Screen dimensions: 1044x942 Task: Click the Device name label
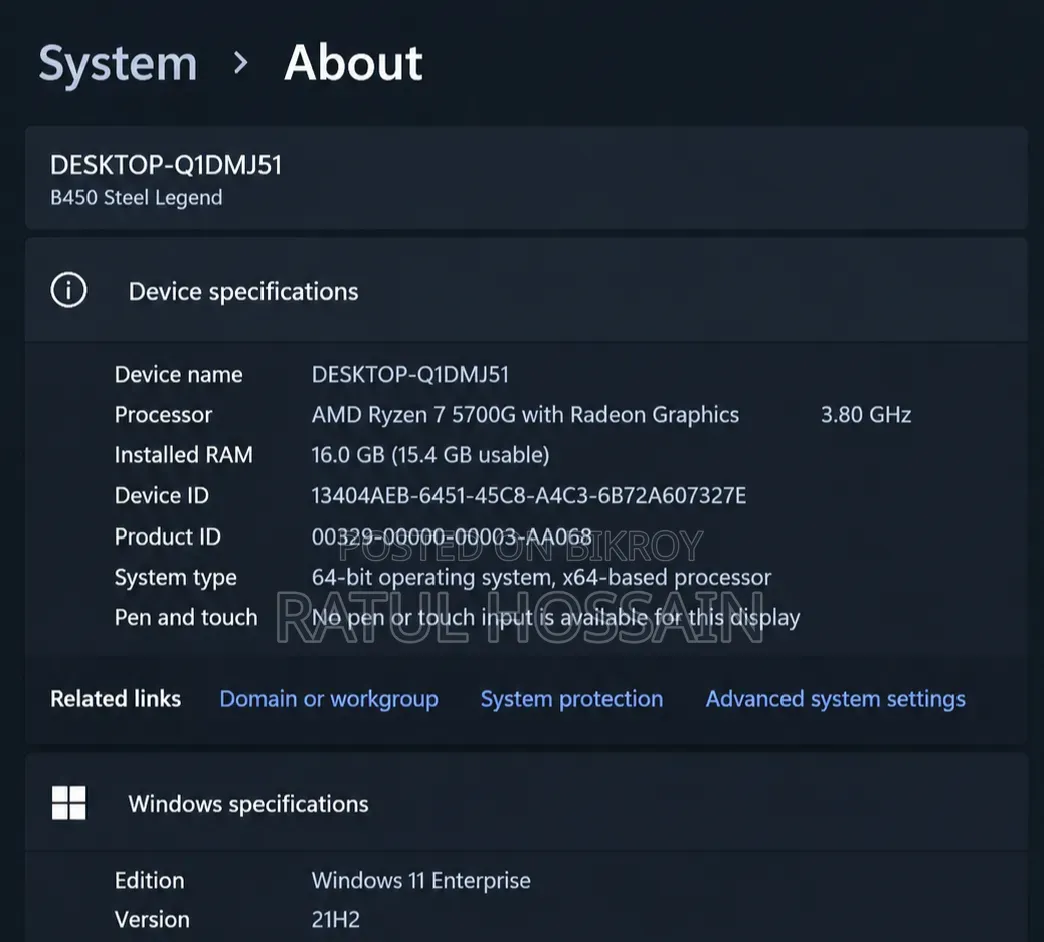[x=178, y=374]
